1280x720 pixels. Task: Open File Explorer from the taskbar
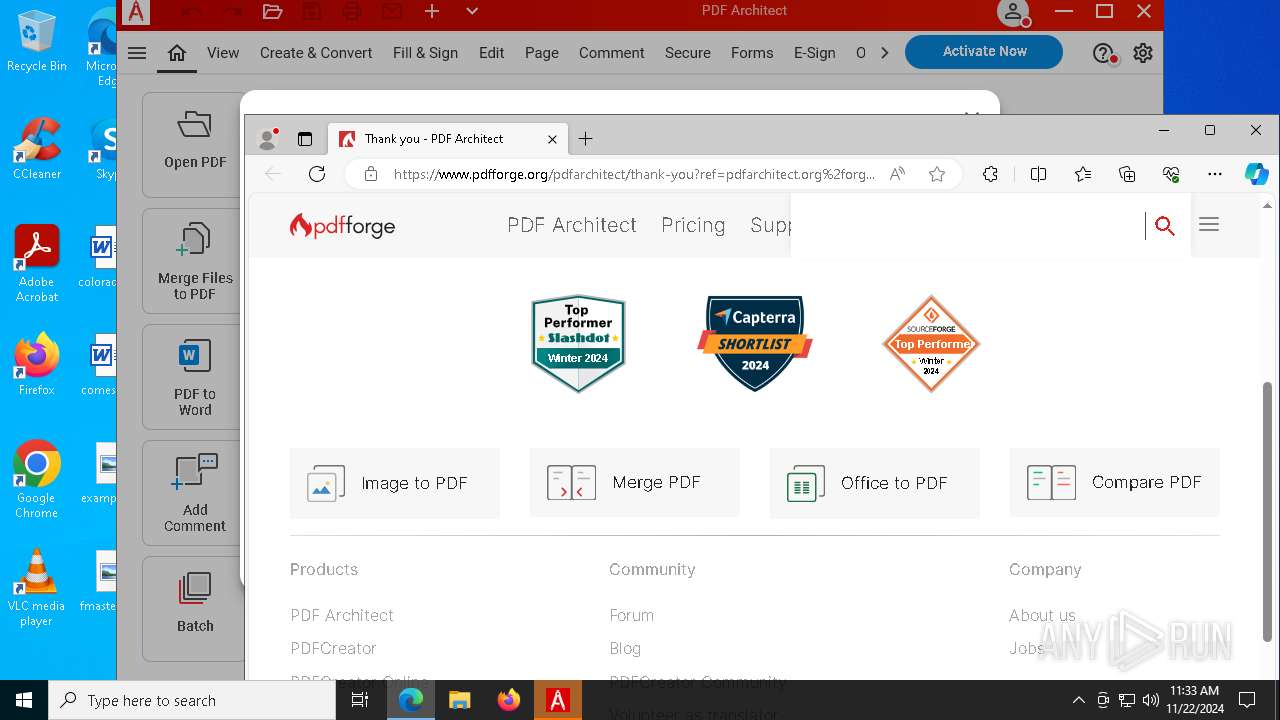pyautogui.click(x=459, y=700)
